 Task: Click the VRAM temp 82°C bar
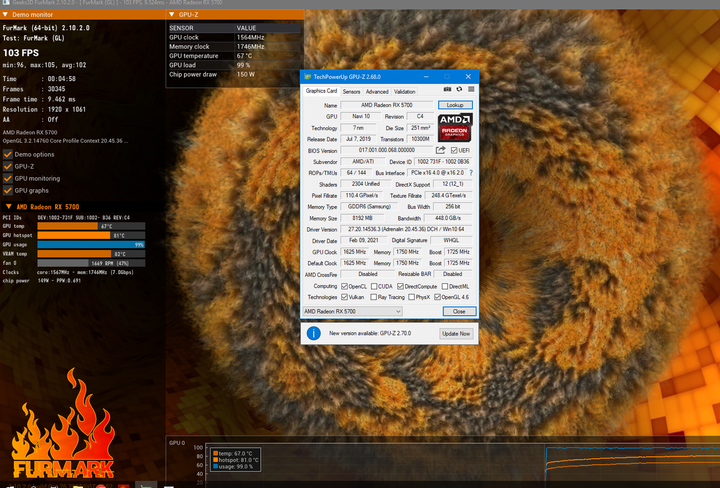pyautogui.click(x=91, y=254)
